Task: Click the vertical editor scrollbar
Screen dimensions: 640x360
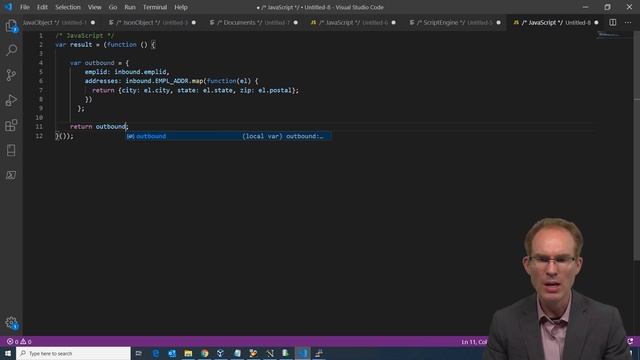Action: click(636, 145)
